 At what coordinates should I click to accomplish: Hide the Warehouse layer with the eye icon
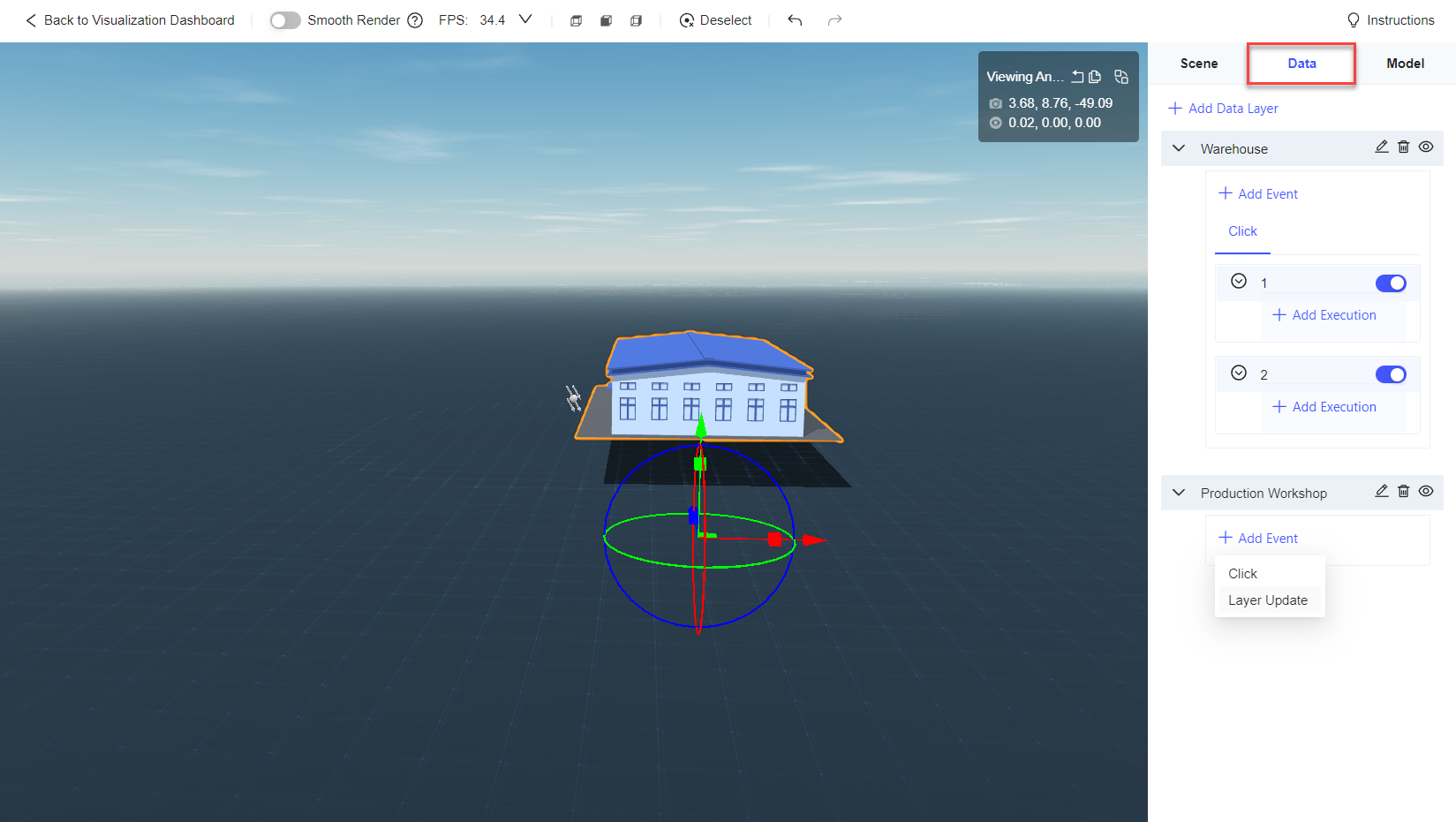coord(1426,147)
